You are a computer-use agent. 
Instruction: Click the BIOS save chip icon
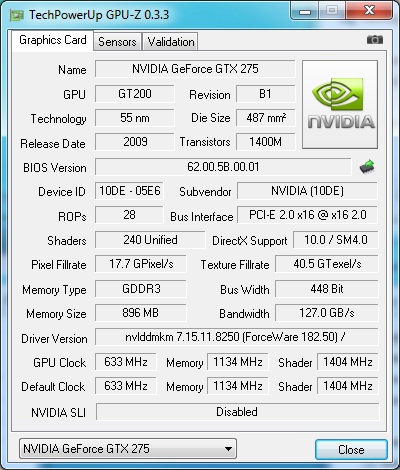[367, 167]
